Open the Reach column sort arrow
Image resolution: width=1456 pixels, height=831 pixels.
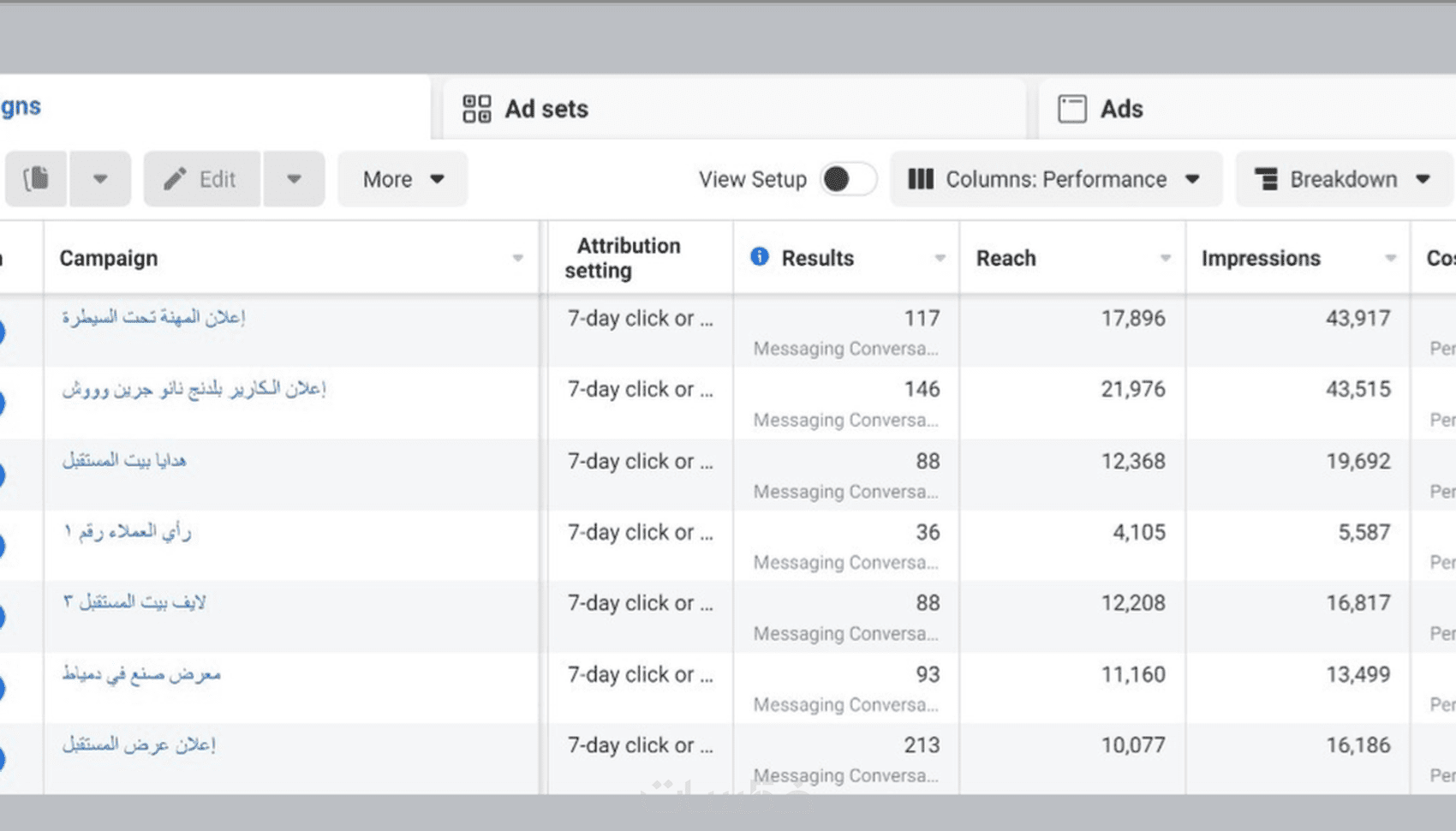[x=1165, y=258]
